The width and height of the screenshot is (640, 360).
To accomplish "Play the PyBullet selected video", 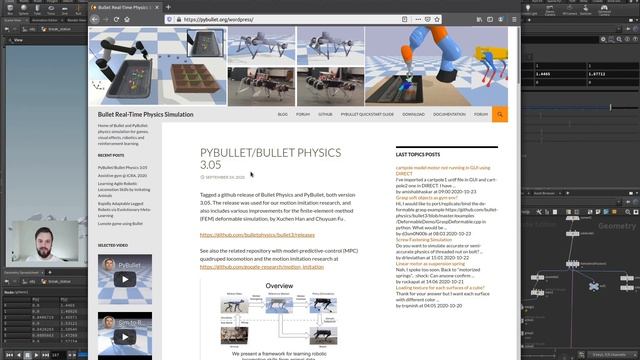I will click(x=125, y=279).
